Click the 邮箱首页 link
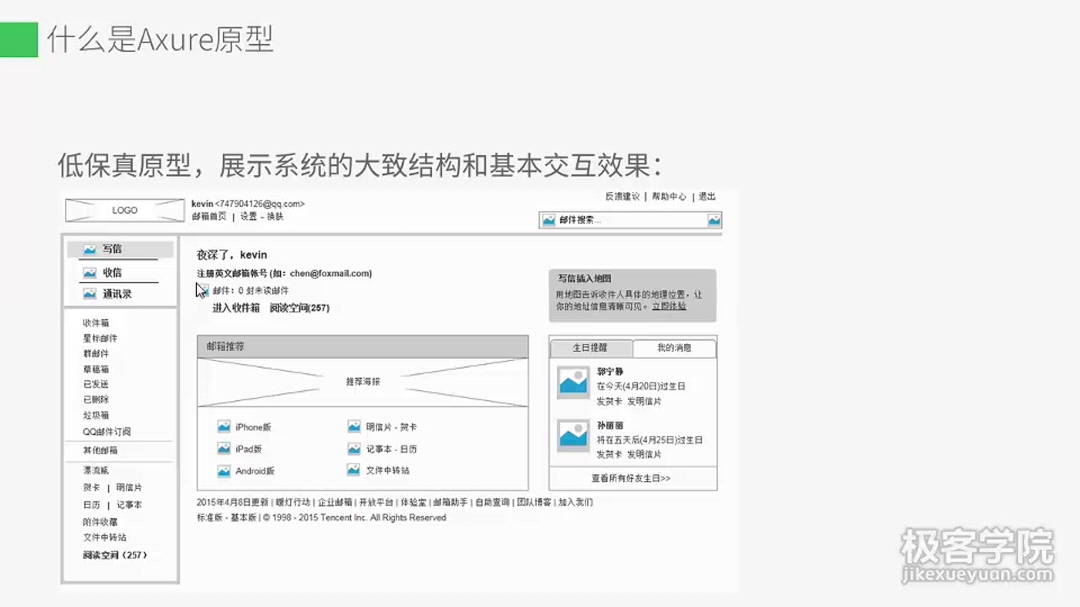This screenshot has height=607, width=1080. click(x=209, y=216)
